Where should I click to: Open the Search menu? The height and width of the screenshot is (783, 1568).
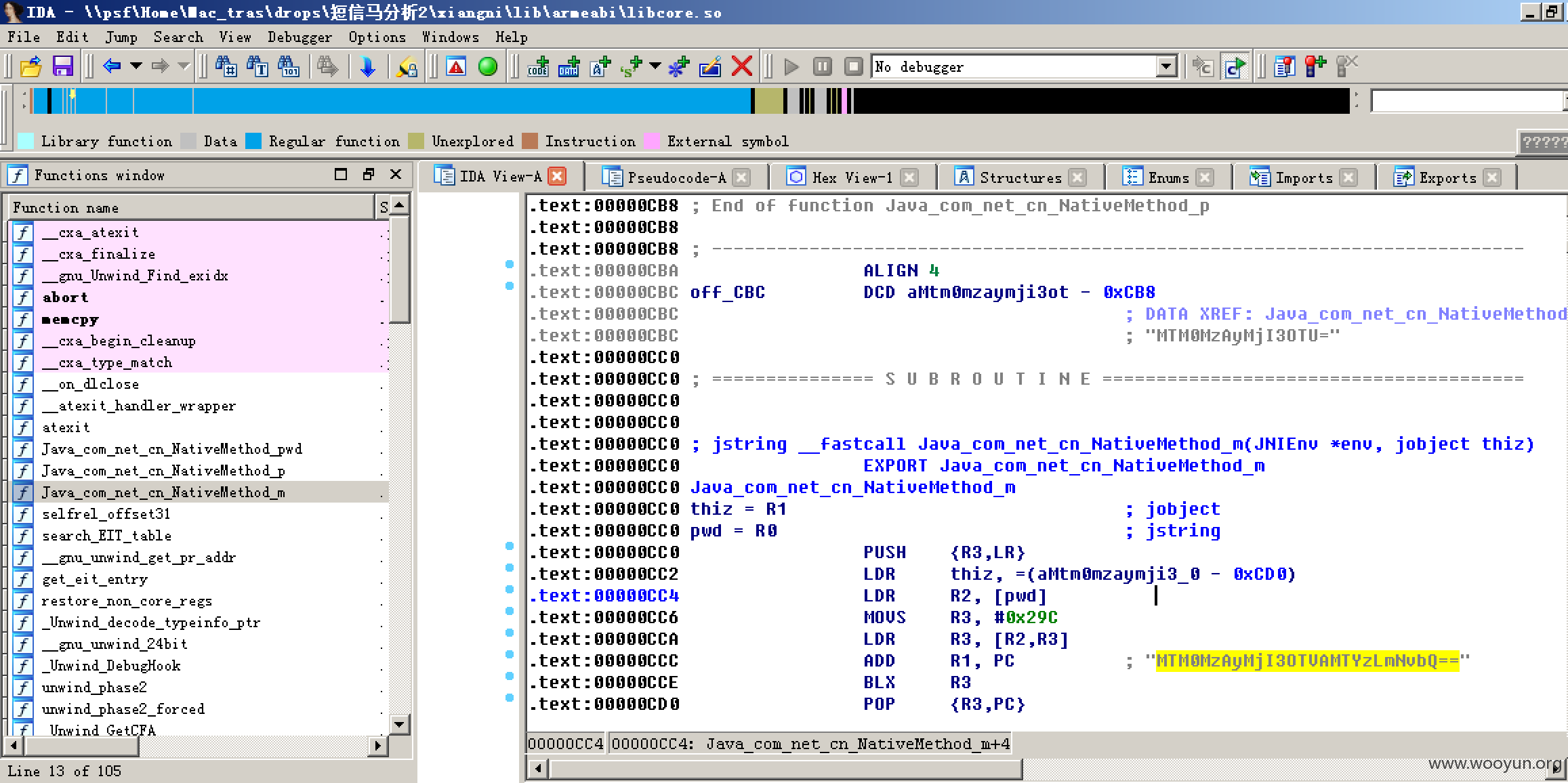tap(178, 37)
